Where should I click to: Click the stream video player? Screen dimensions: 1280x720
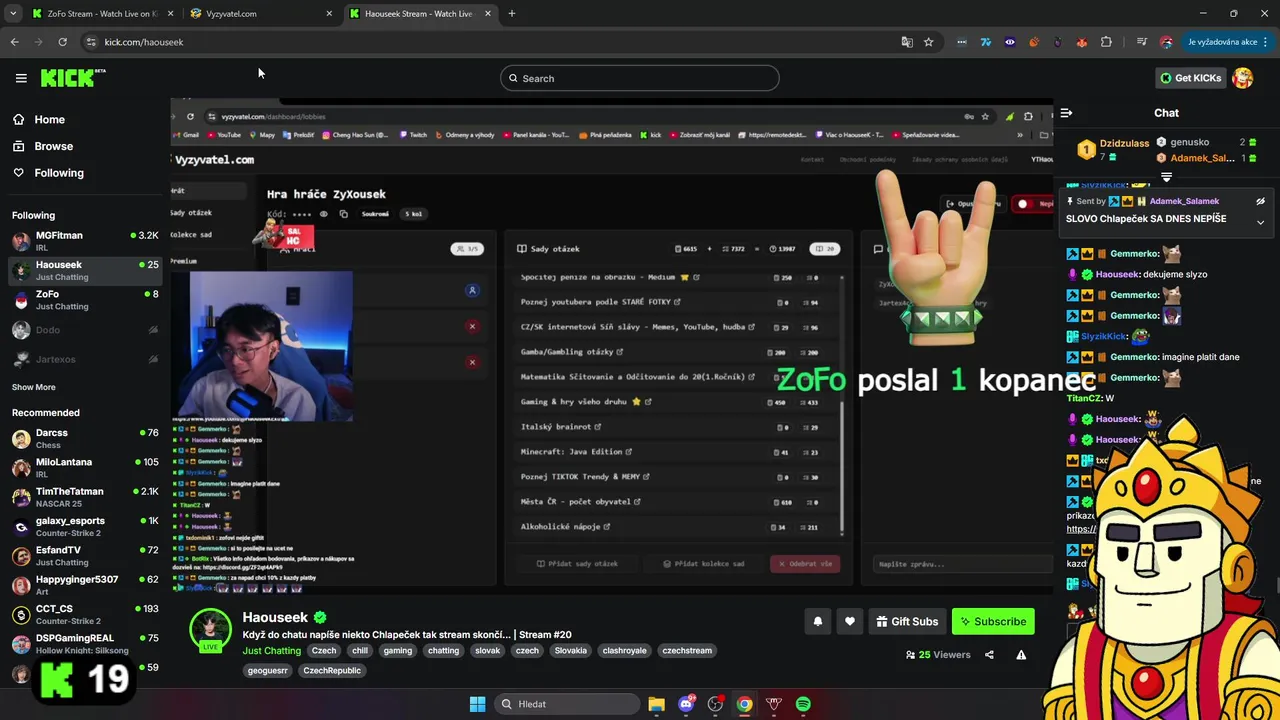612,347
